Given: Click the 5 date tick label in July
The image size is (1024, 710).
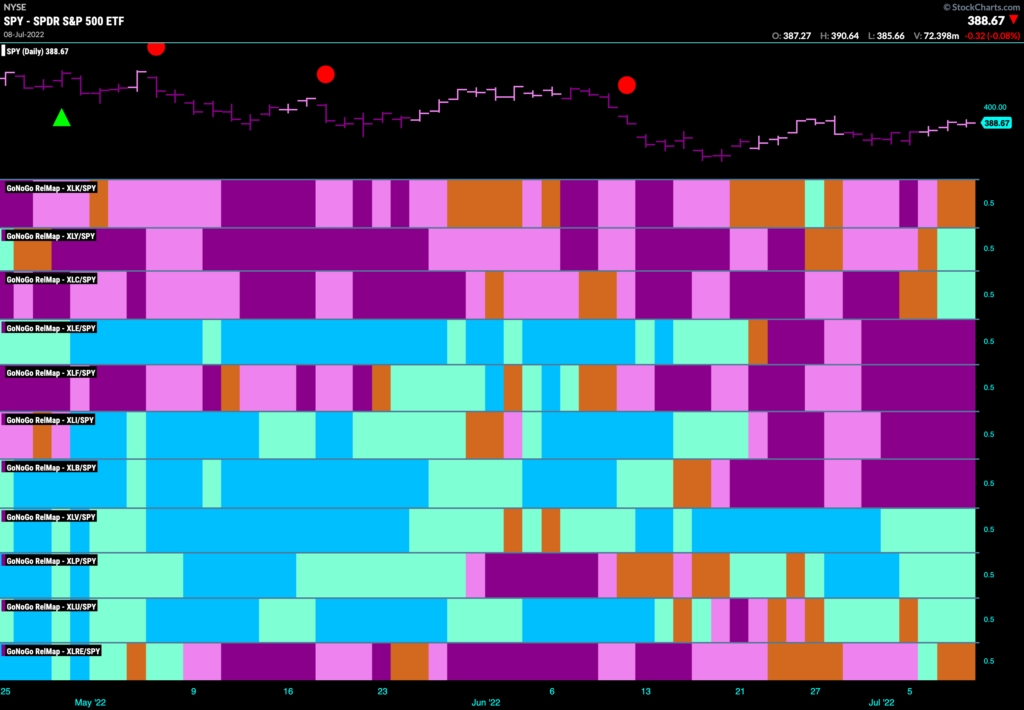Looking at the screenshot, I should (910, 691).
